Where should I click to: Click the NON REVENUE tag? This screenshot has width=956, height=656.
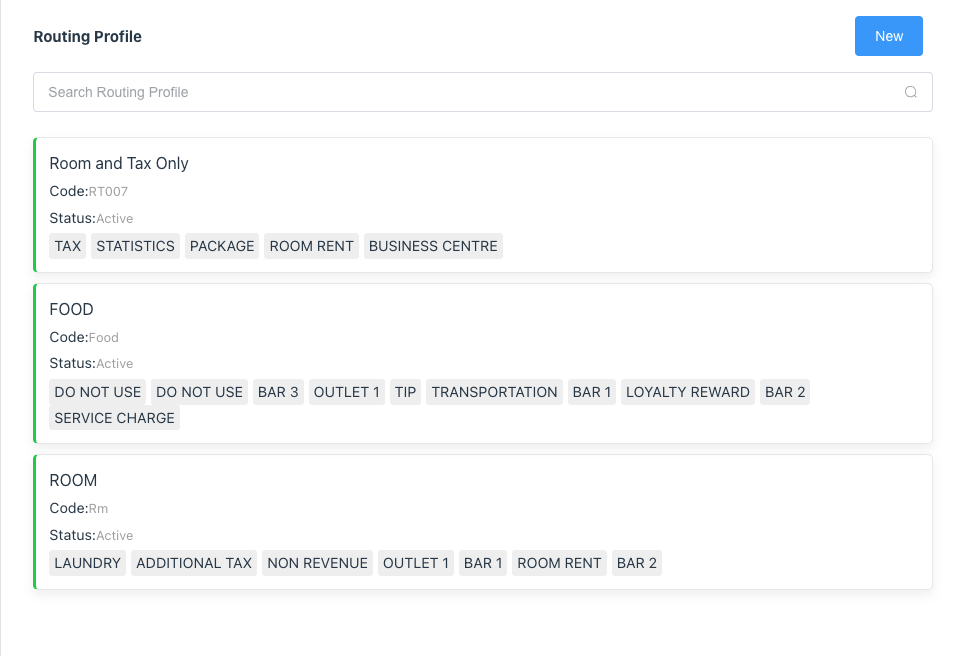317,563
